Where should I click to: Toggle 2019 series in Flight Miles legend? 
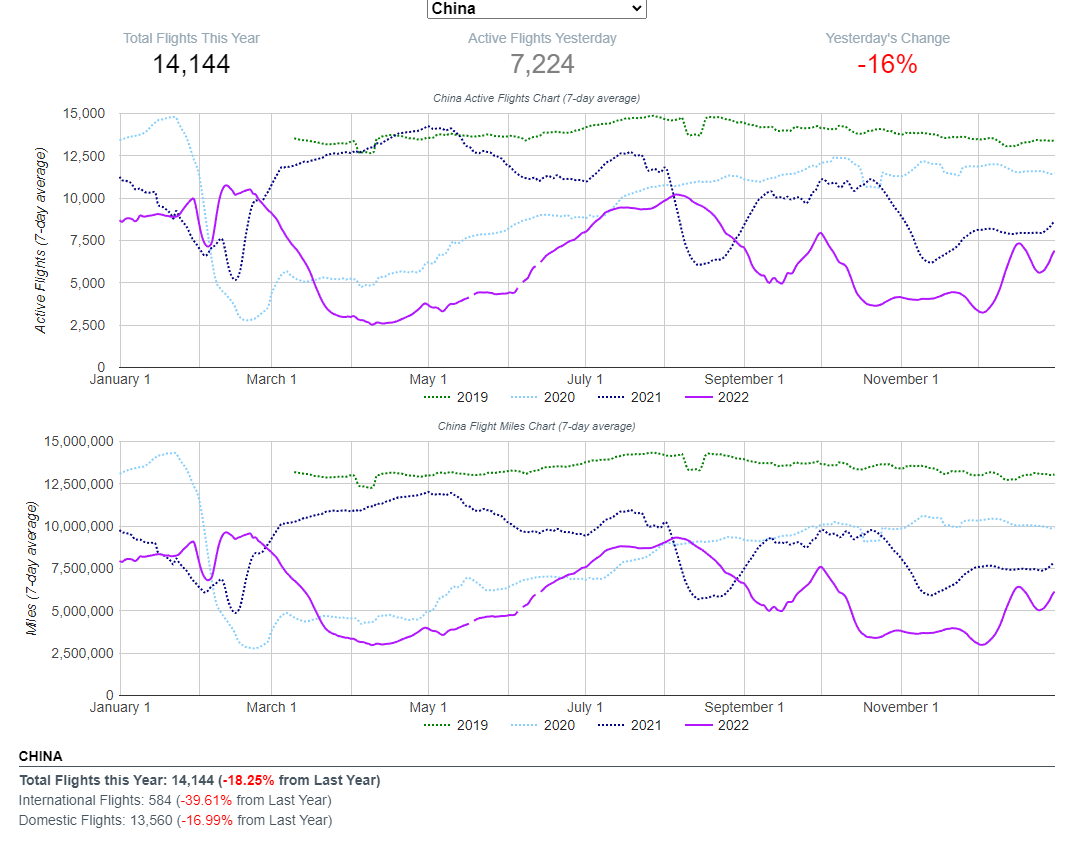456,725
